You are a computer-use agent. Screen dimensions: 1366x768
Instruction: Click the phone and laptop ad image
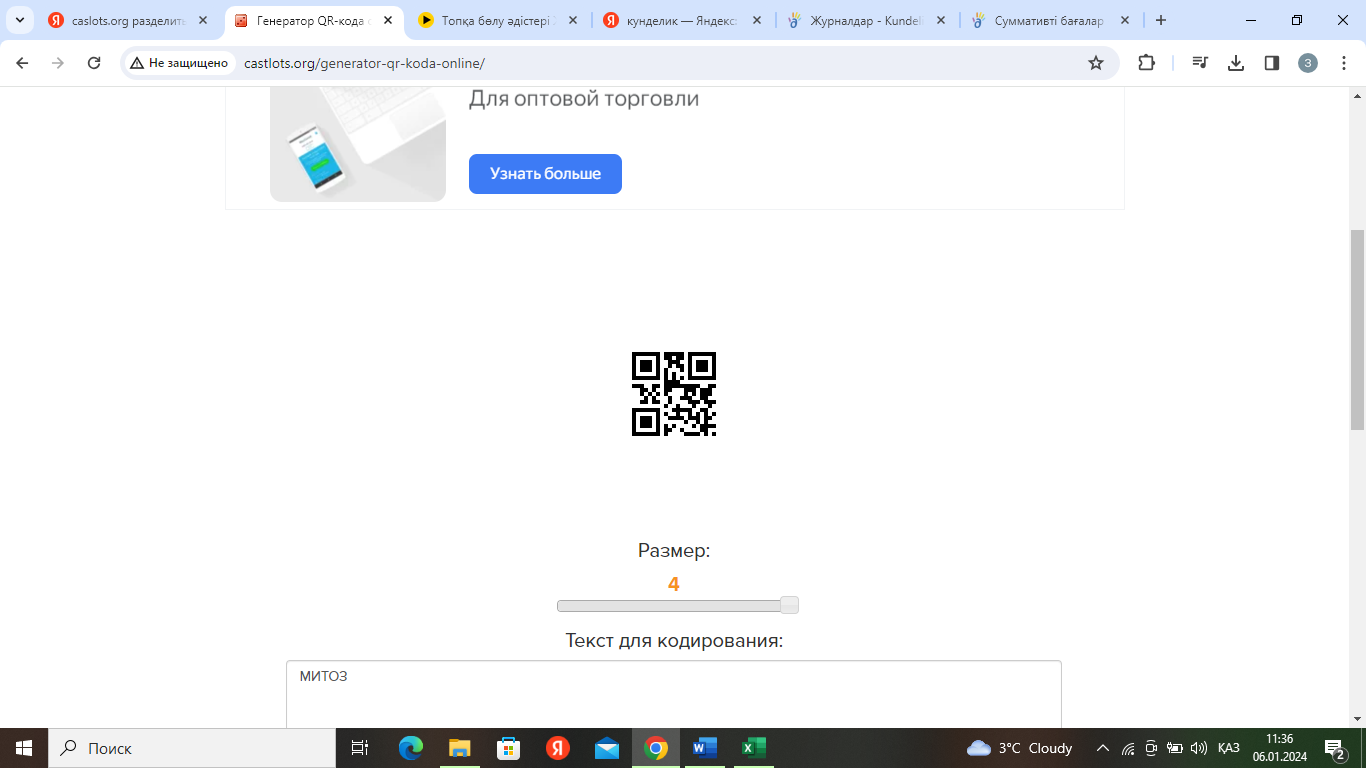coord(358,144)
